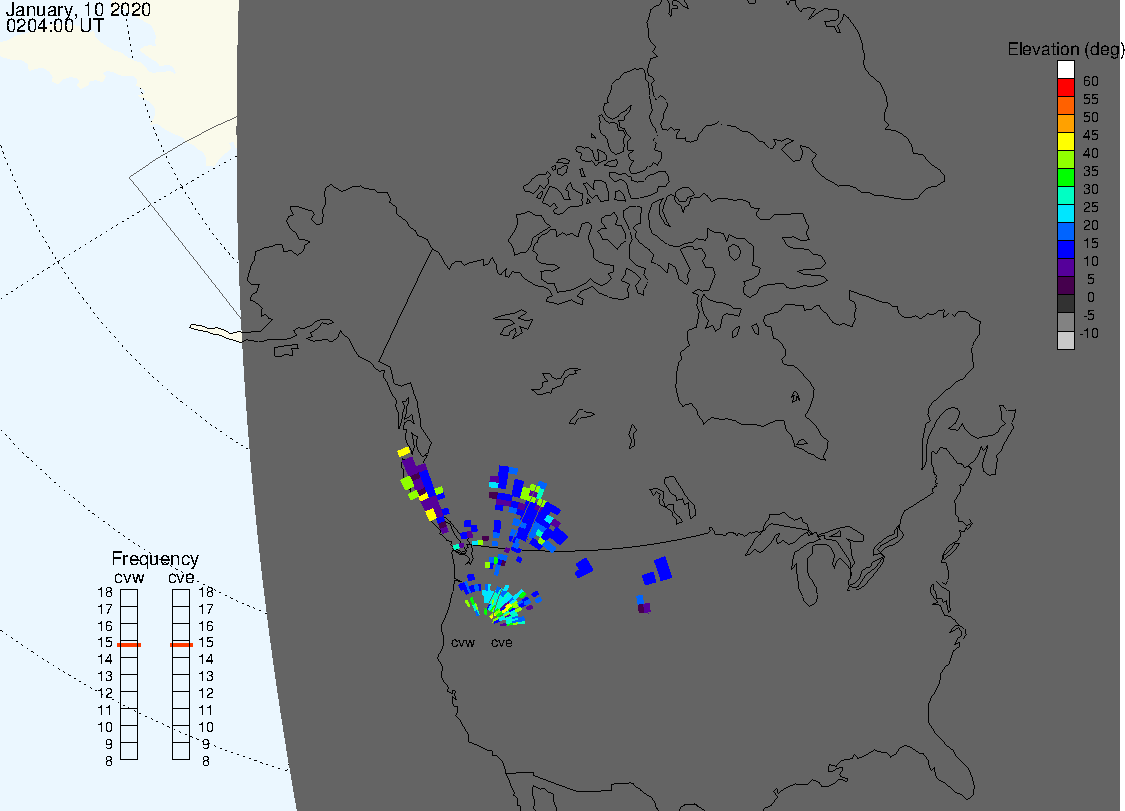Click the '-10' elevation legend label
The width and height of the screenshot is (1125, 811).
[x=1088, y=333]
